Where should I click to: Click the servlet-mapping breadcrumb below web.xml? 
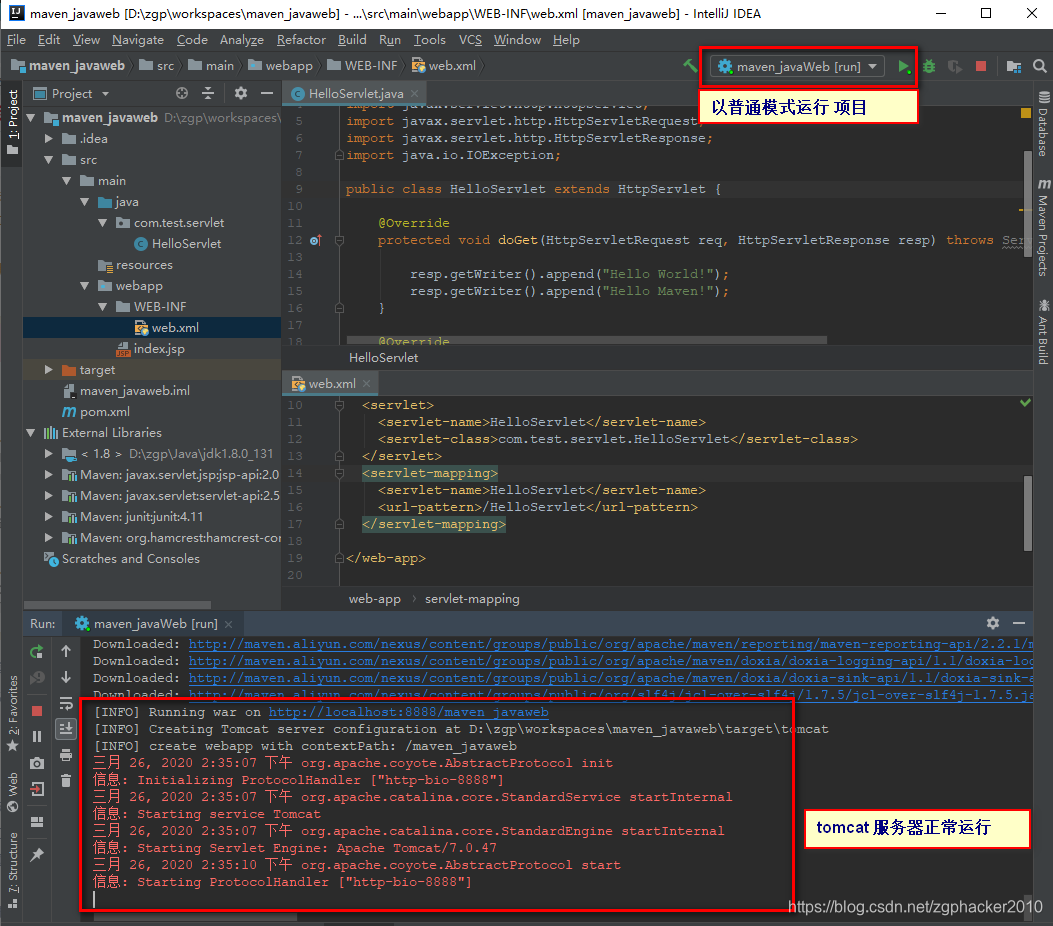click(472, 598)
